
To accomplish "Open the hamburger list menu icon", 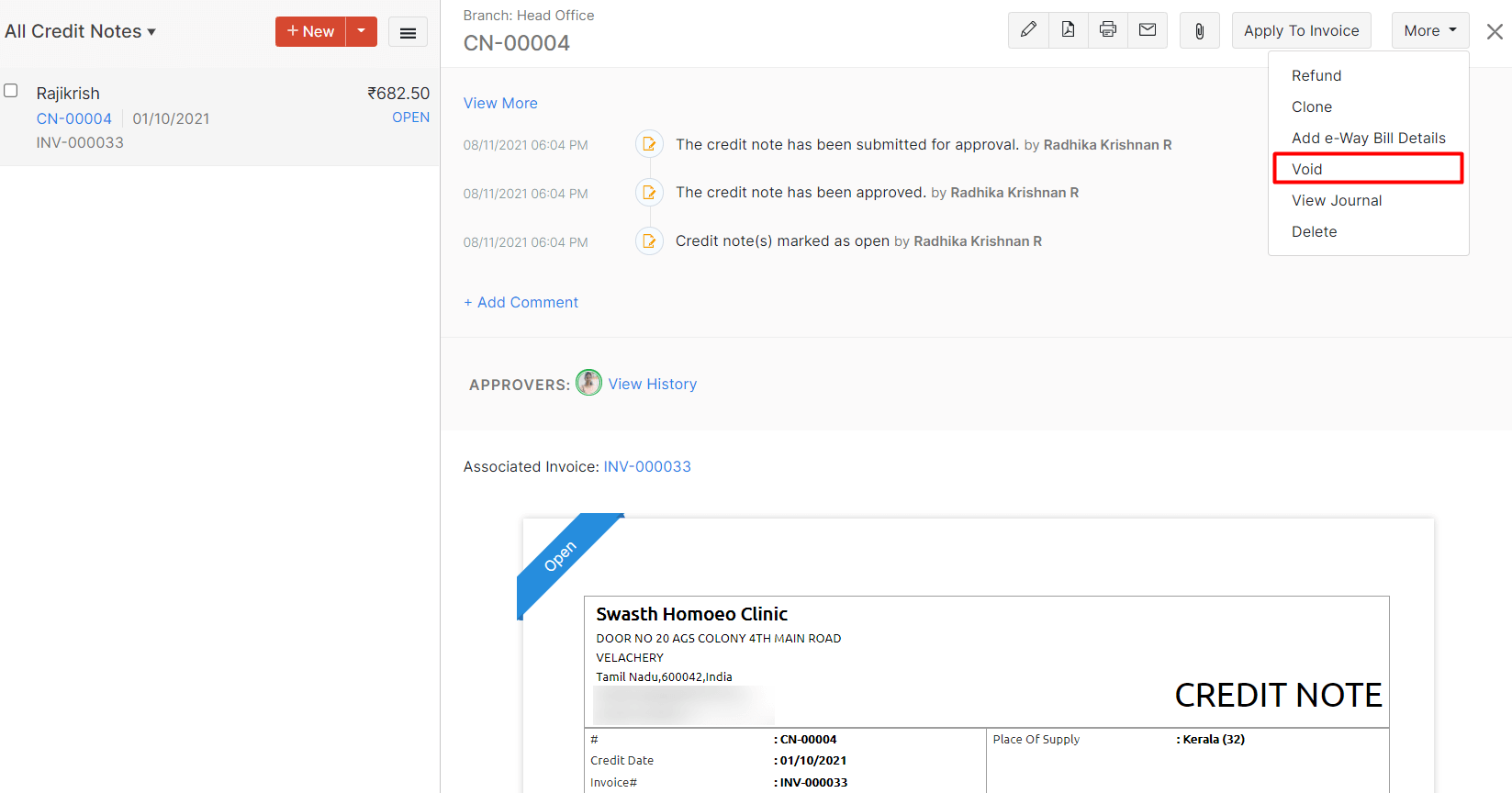I will tap(408, 32).
